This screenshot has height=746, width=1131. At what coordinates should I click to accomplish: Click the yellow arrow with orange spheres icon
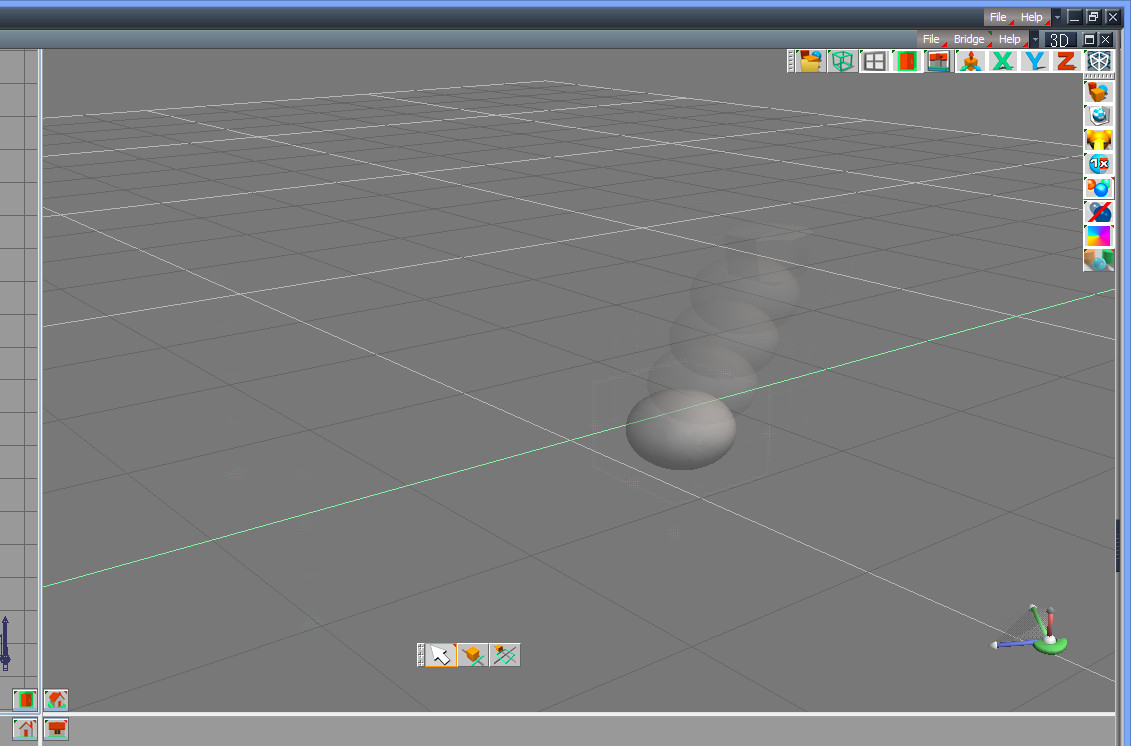tap(1099, 139)
